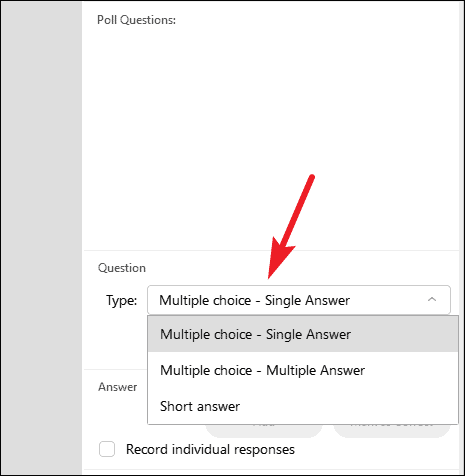Tick the Record individual responses checkbox

(107, 449)
